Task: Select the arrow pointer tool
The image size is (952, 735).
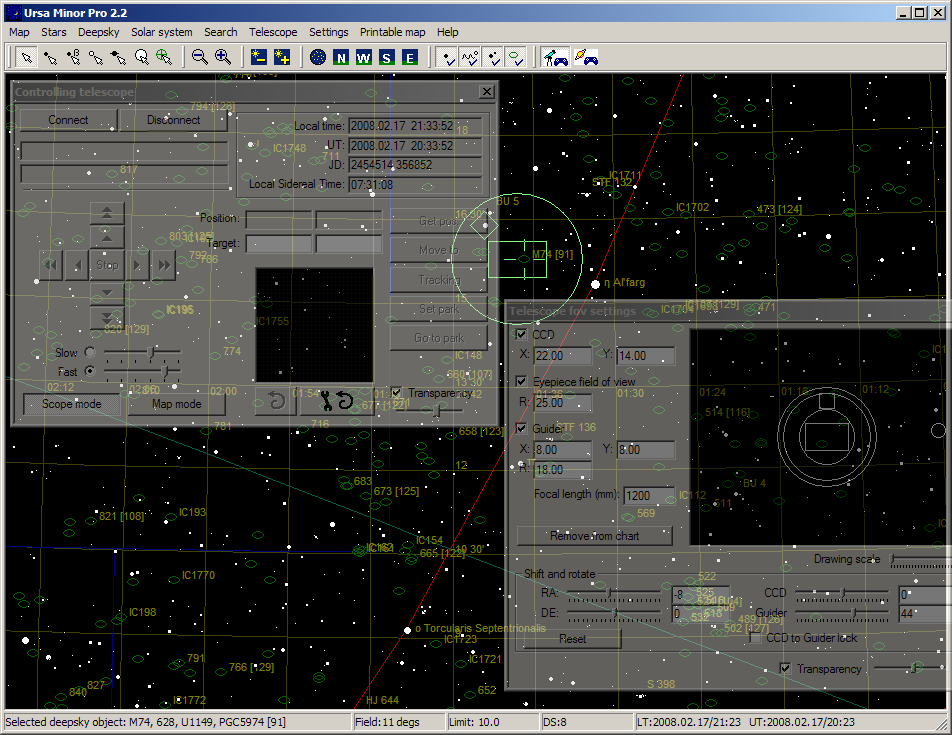Action: (27, 57)
